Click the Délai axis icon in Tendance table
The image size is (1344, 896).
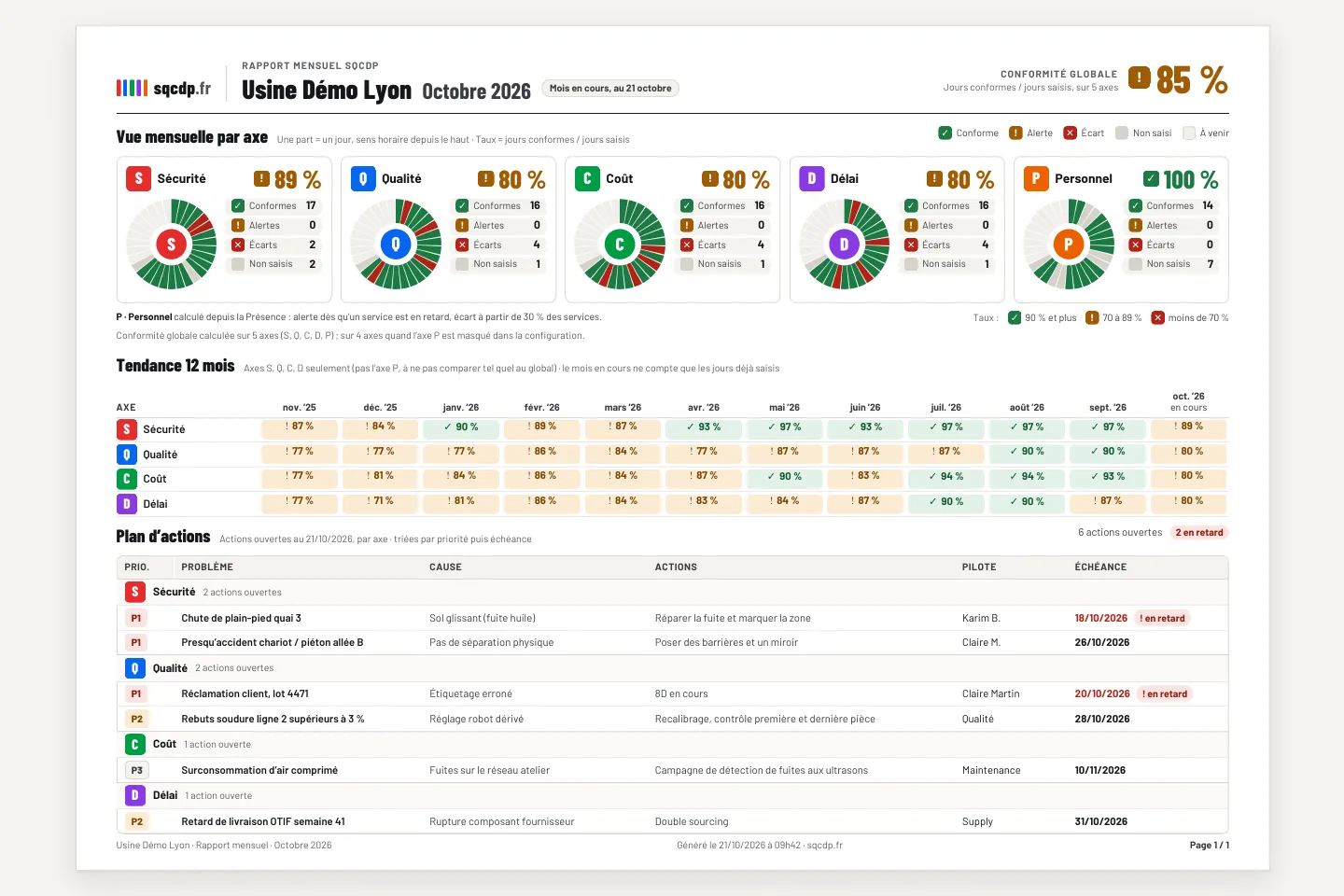tap(126, 504)
